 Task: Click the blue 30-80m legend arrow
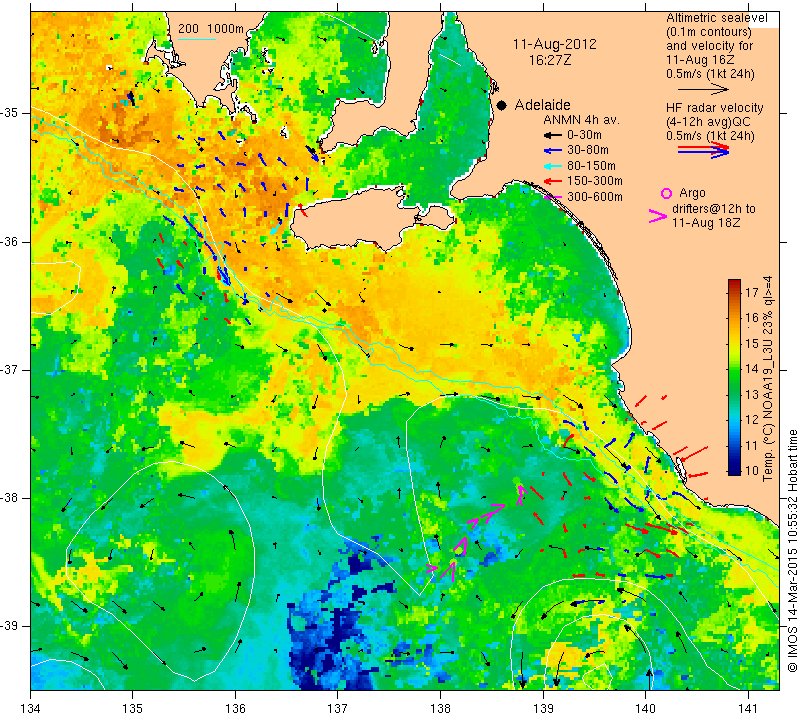point(552,151)
